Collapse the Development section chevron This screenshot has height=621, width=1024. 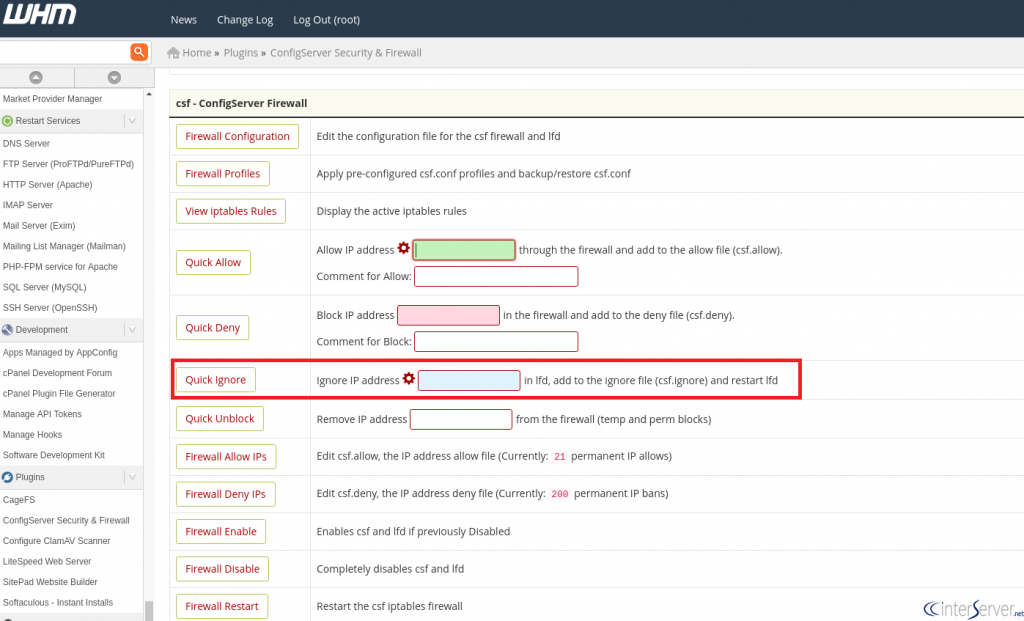133,330
